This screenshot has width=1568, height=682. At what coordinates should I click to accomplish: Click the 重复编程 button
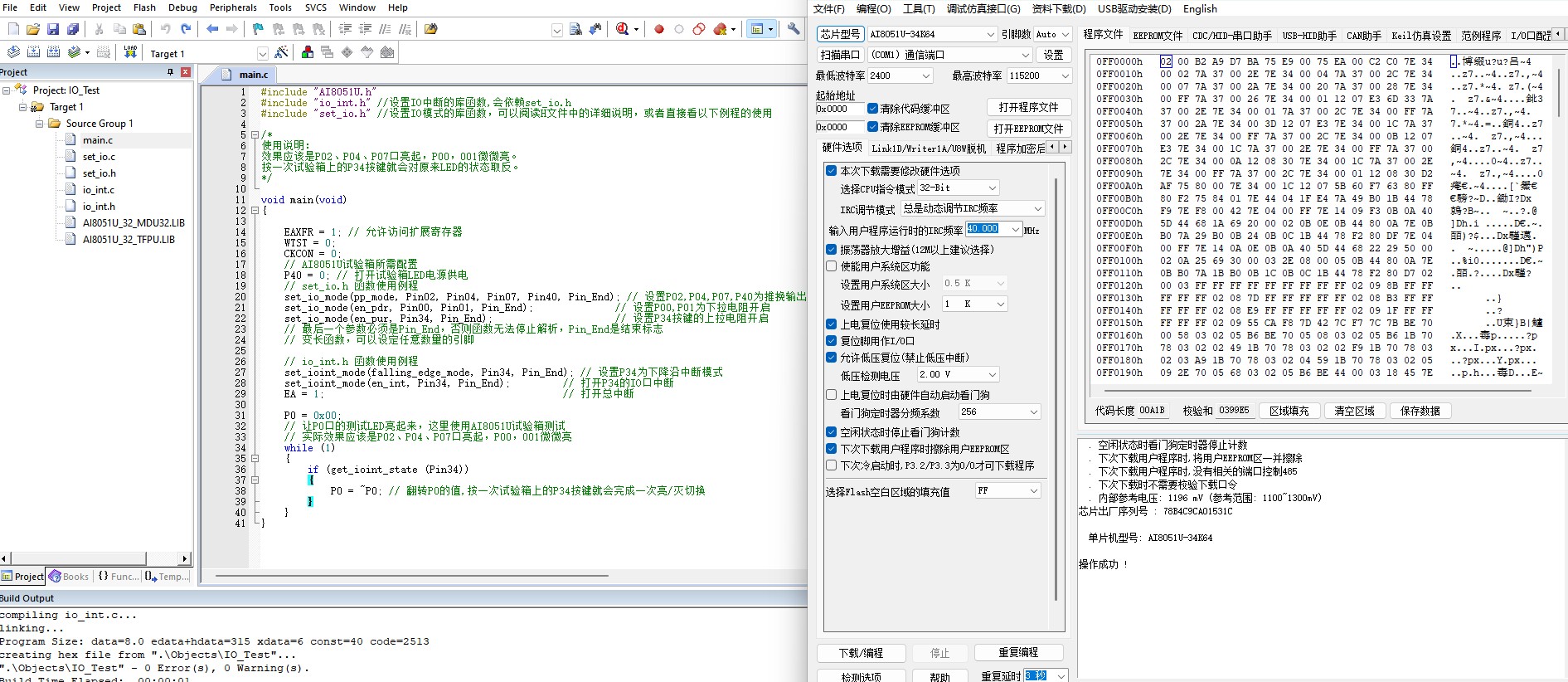(1018, 652)
